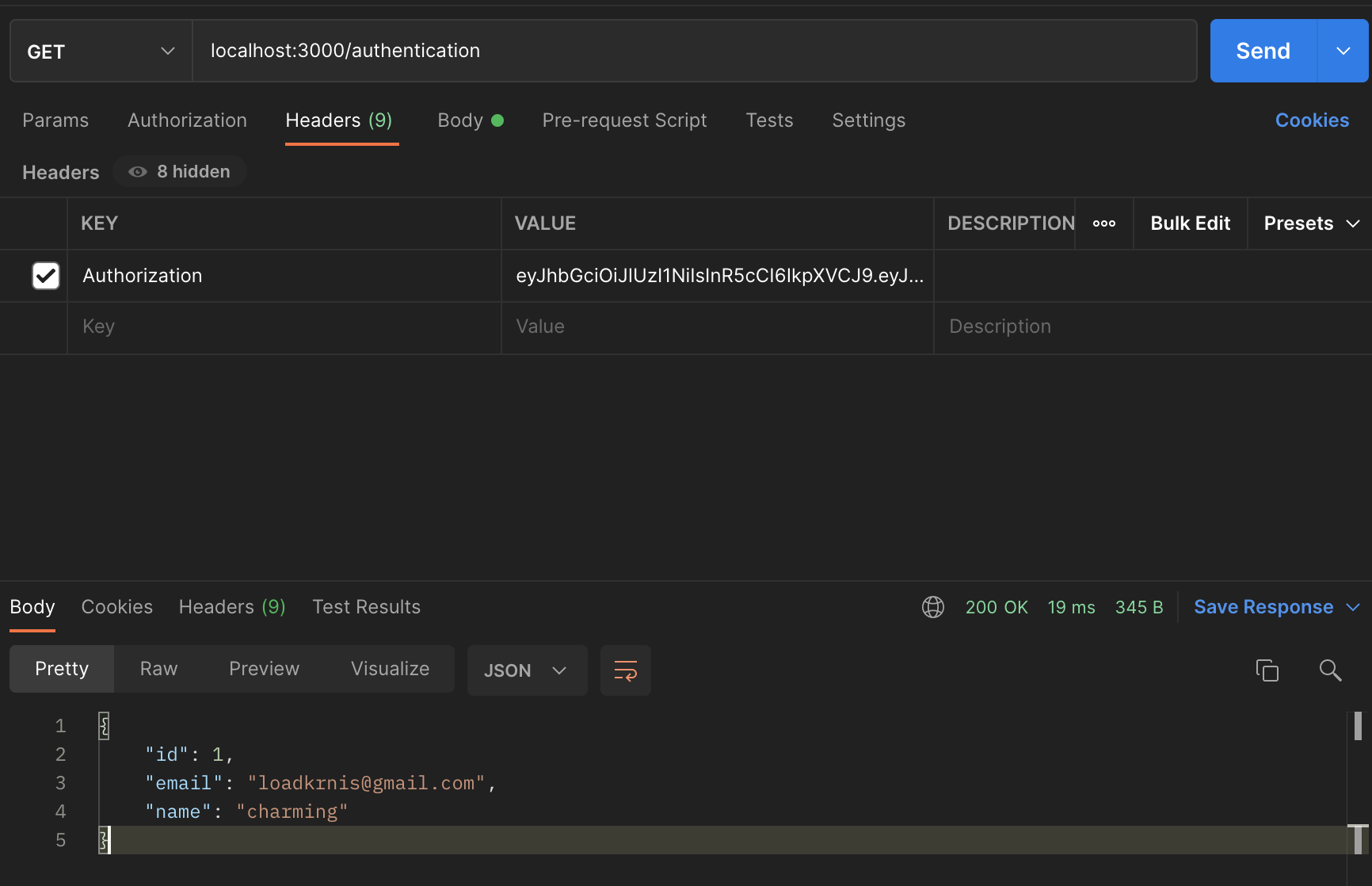Open the request Authorization tab
This screenshot has height=886, width=1372.
(188, 120)
